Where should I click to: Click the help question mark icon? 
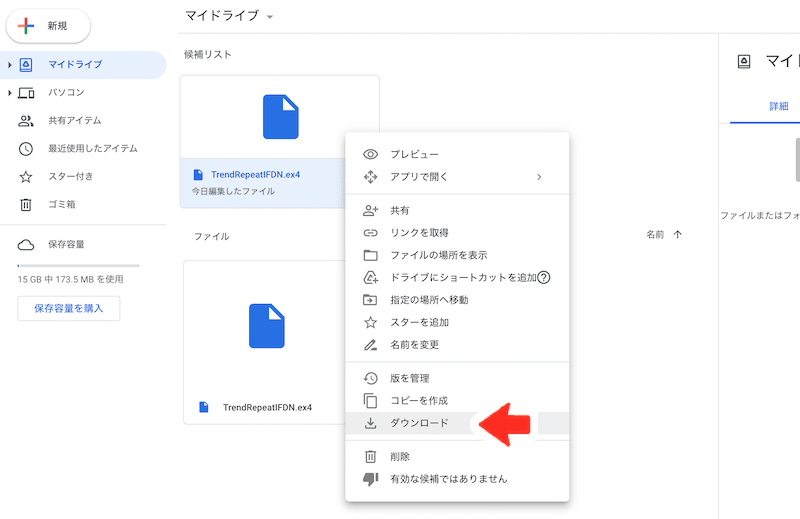[x=544, y=278]
